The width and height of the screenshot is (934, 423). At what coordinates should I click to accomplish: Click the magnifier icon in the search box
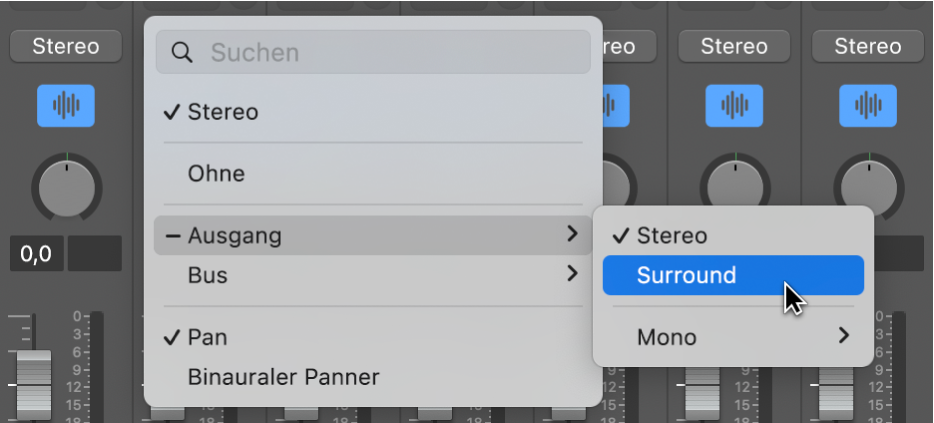[x=182, y=52]
